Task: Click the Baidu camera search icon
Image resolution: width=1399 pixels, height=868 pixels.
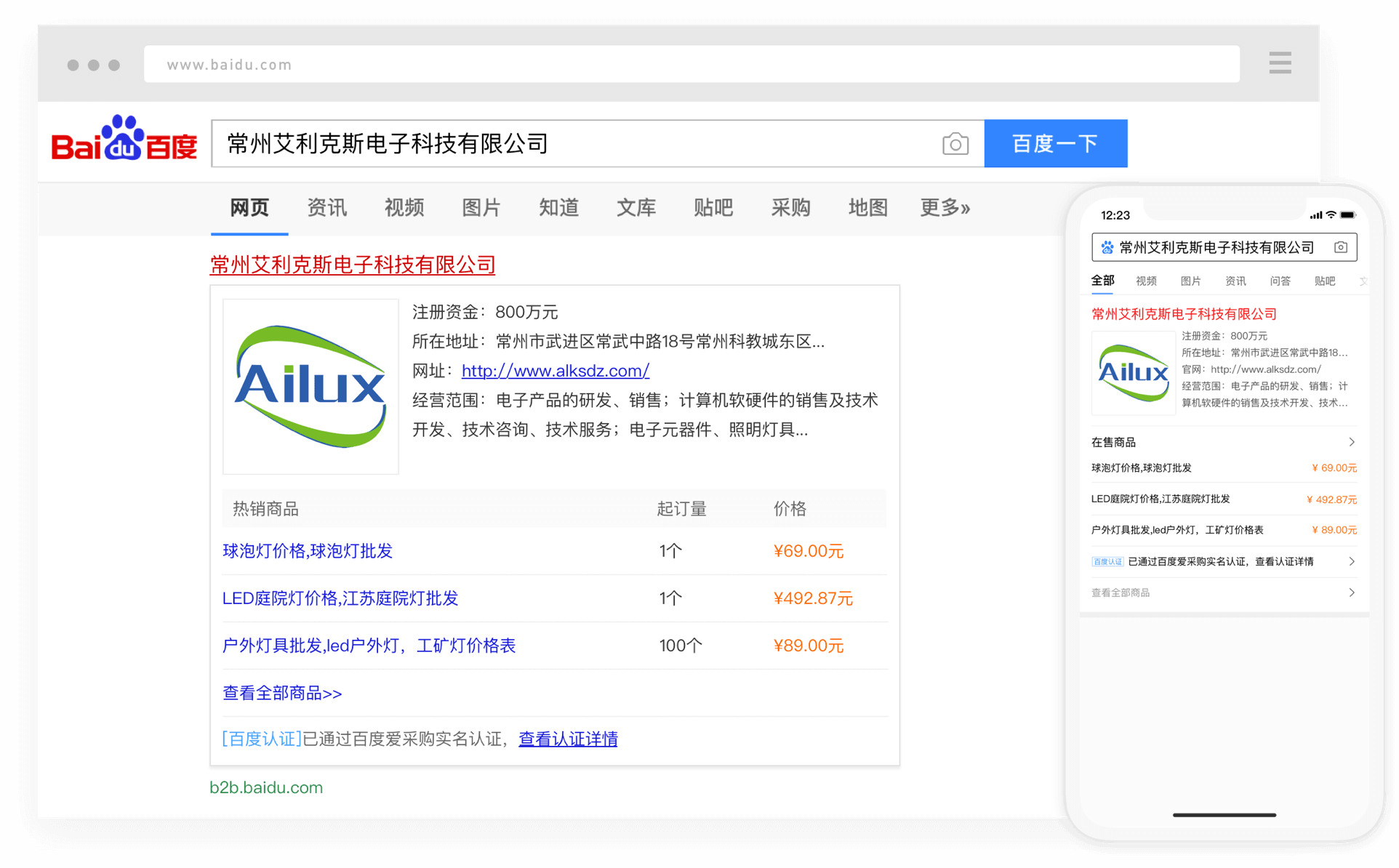Action: click(955, 143)
